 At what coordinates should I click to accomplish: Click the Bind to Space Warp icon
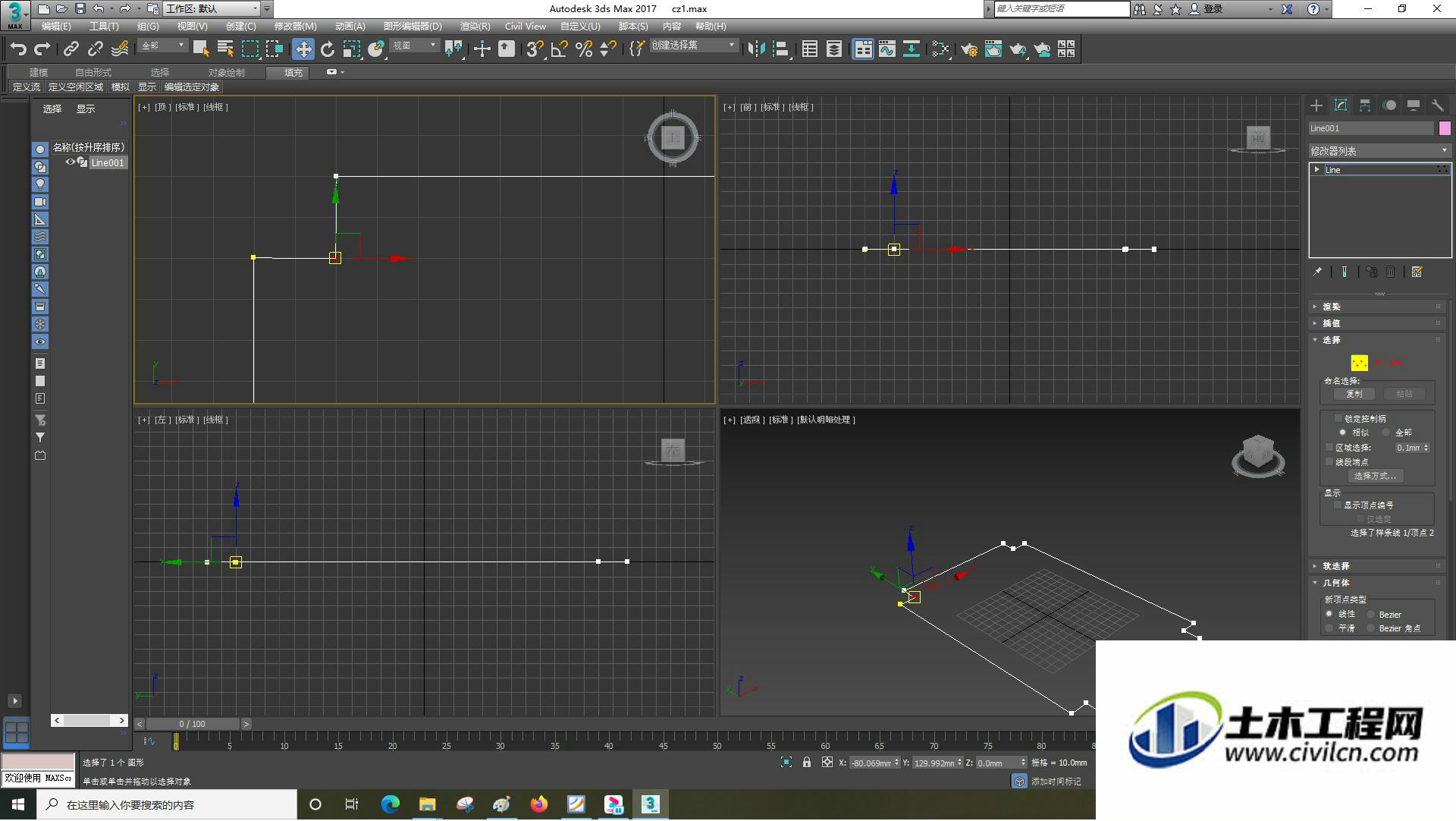click(120, 49)
